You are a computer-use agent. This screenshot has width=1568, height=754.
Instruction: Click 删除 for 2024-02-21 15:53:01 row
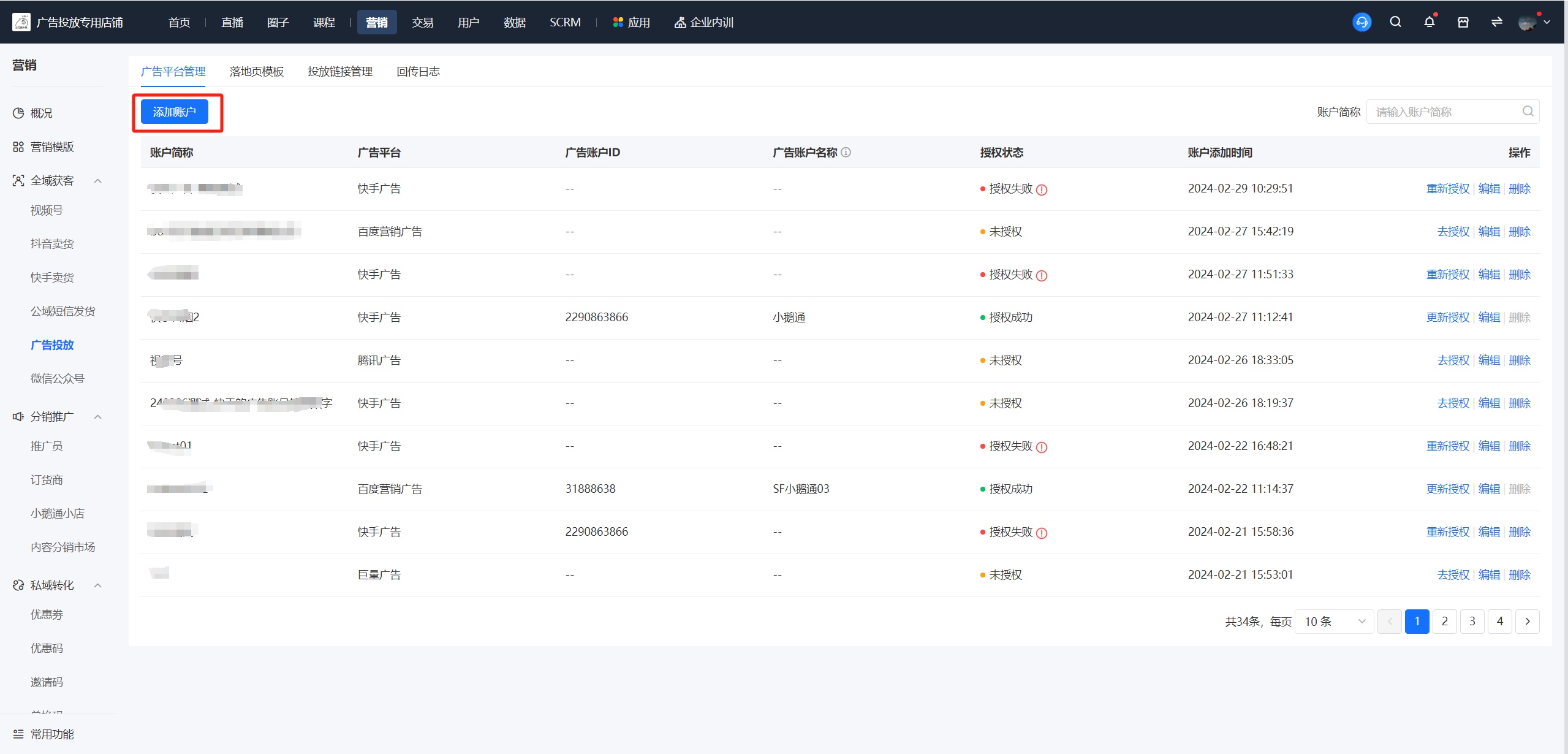1520,574
